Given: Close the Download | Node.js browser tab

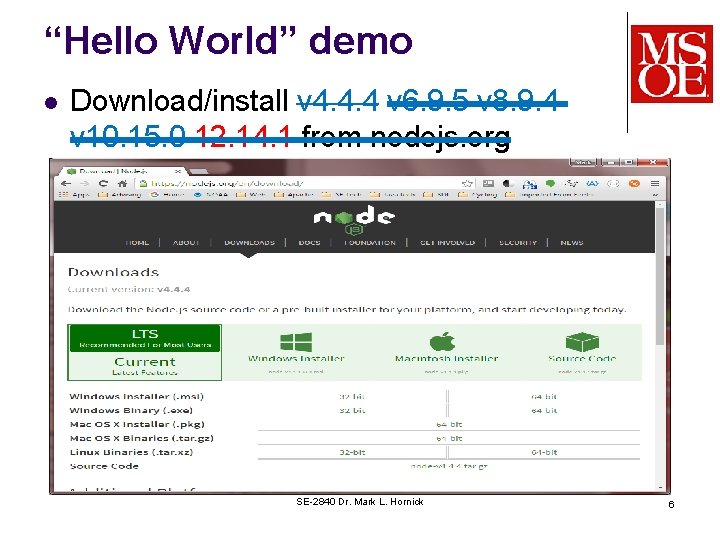Looking at the screenshot, I should (x=178, y=171).
